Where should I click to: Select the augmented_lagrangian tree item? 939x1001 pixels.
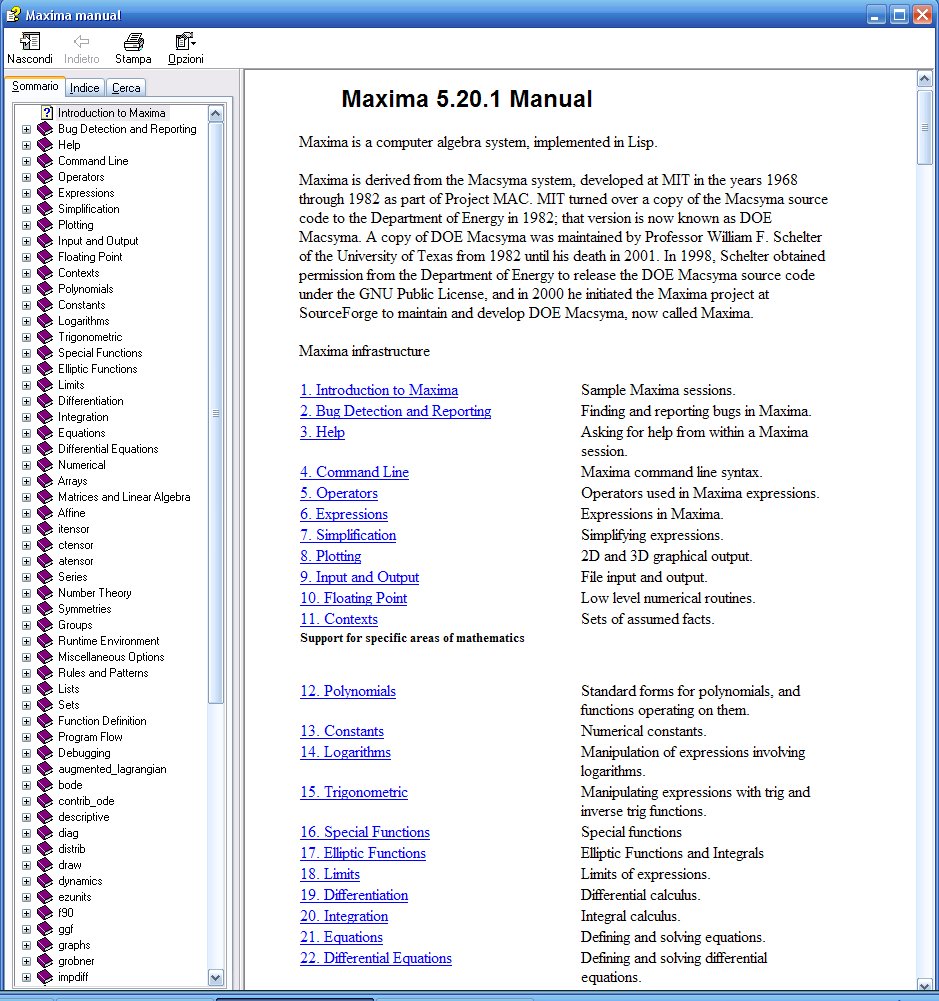112,769
